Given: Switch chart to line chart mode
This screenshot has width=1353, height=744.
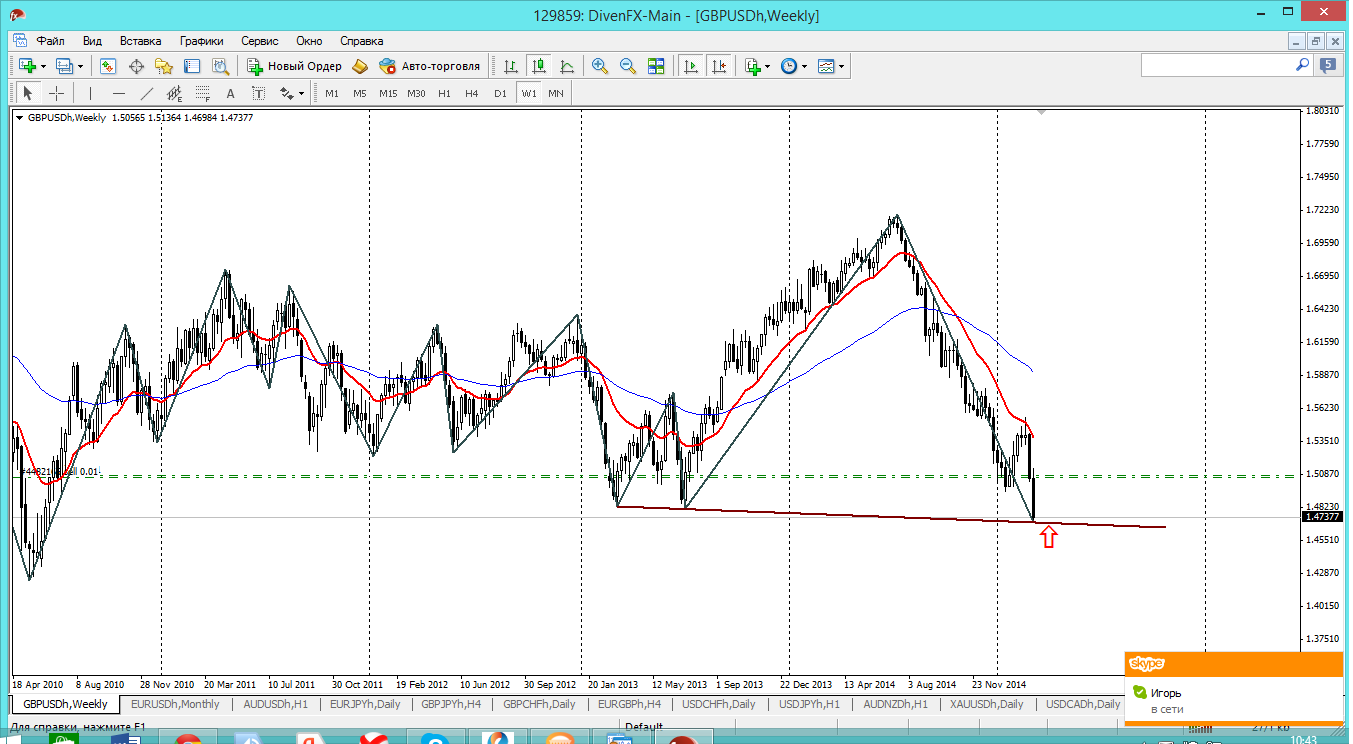Looking at the screenshot, I should pos(567,66).
